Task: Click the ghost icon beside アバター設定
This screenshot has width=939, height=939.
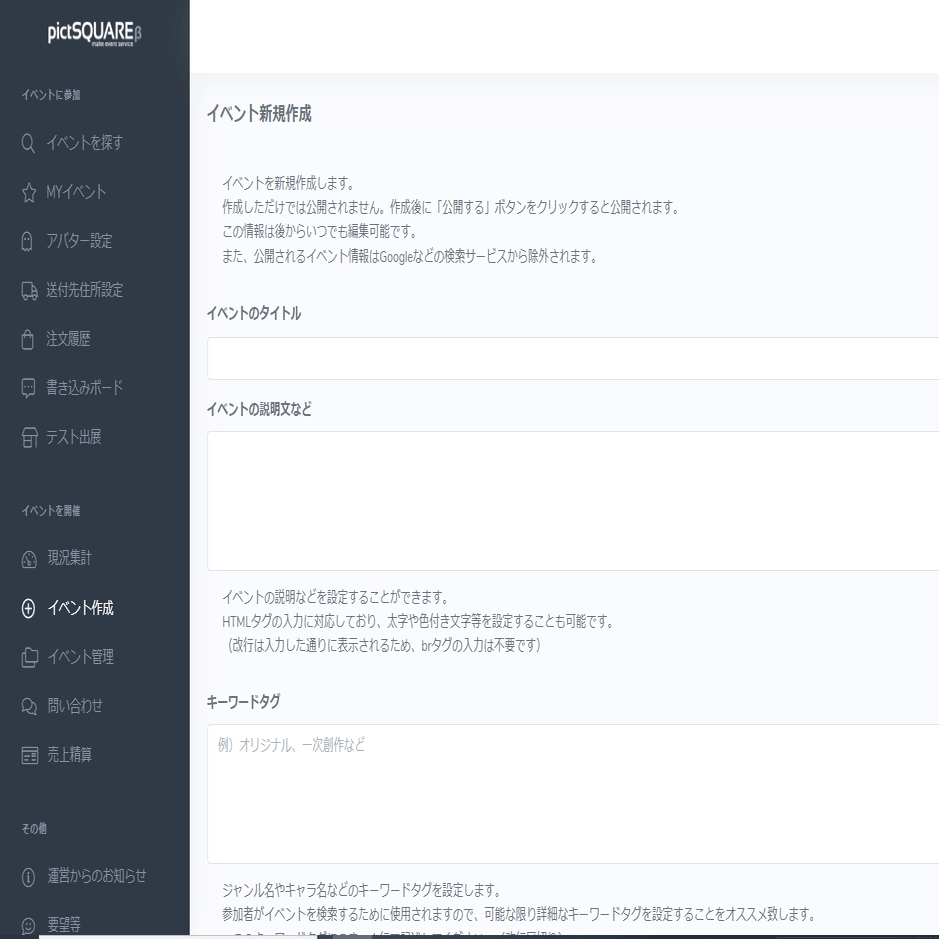Action: coord(27,241)
